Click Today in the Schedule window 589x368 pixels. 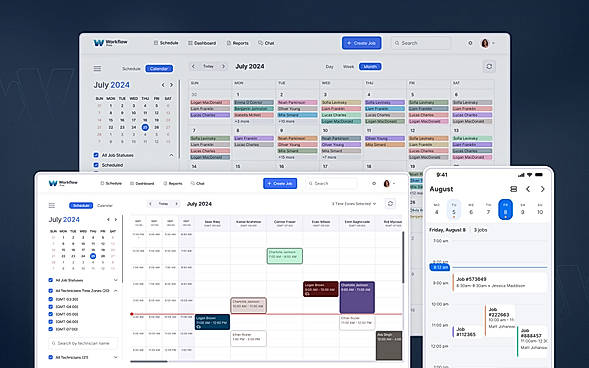pos(163,204)
